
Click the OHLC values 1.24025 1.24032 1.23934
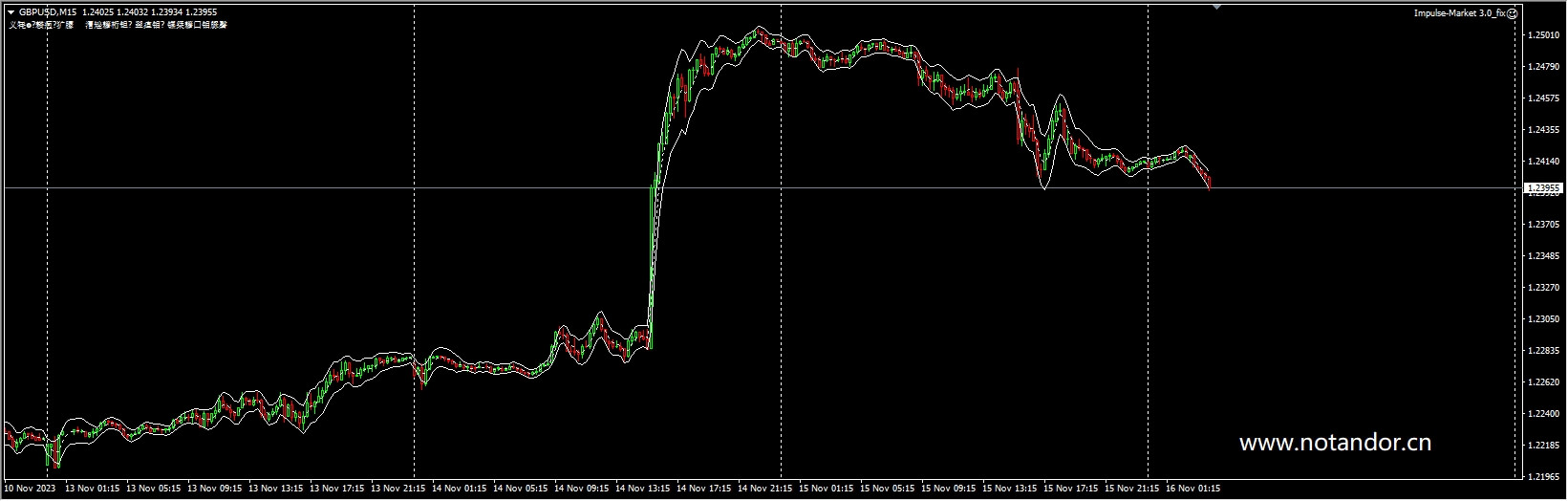134,11
